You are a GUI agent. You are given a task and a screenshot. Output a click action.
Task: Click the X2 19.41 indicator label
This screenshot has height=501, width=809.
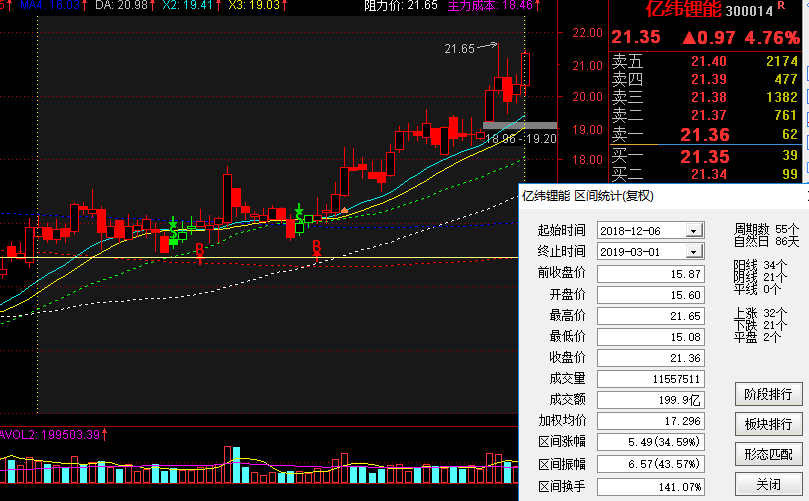[x=191, y=6]
